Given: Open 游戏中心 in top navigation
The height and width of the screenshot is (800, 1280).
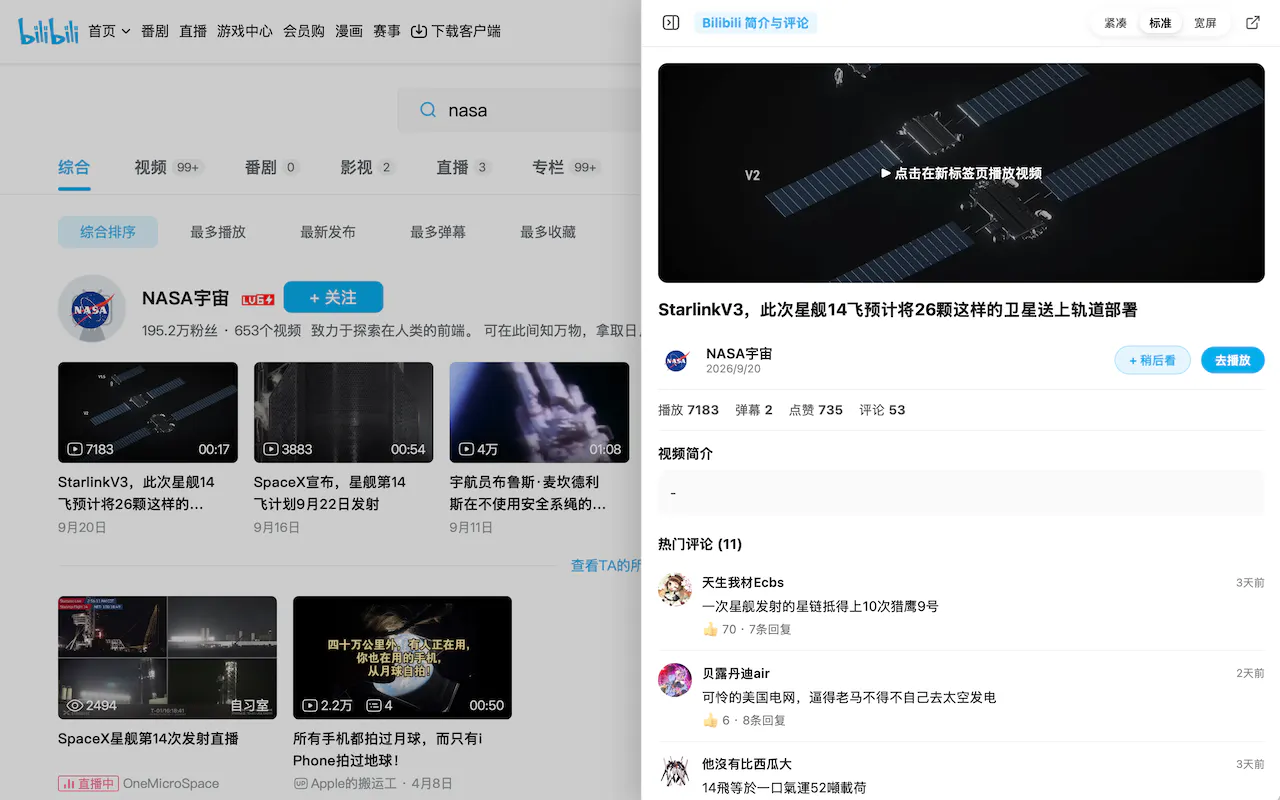Looking at the screenshot, I should [245, 31].
